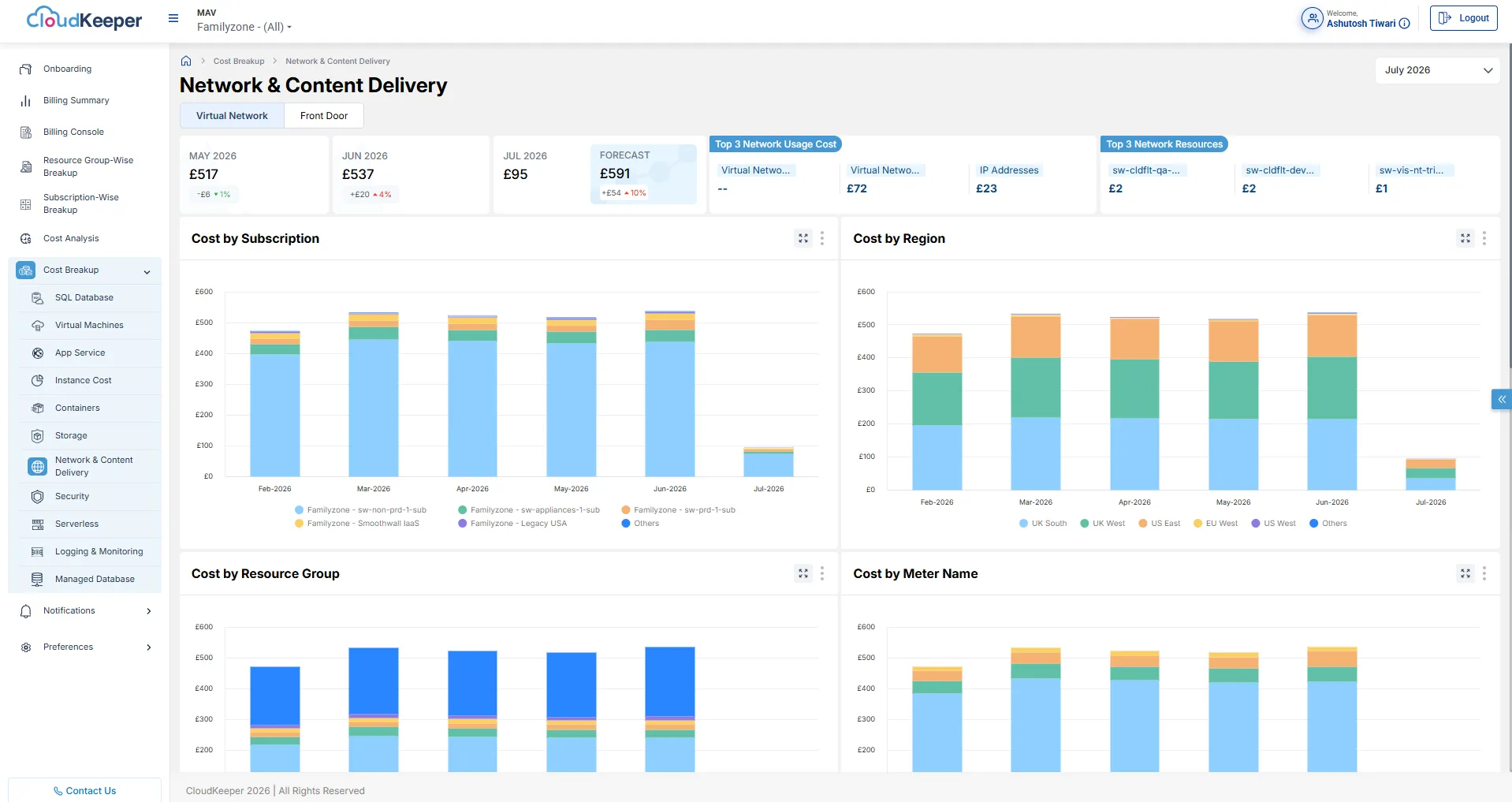Click the Instance Cost icon
Viewport: 1512px width, 802px height.
coord(38,381)
